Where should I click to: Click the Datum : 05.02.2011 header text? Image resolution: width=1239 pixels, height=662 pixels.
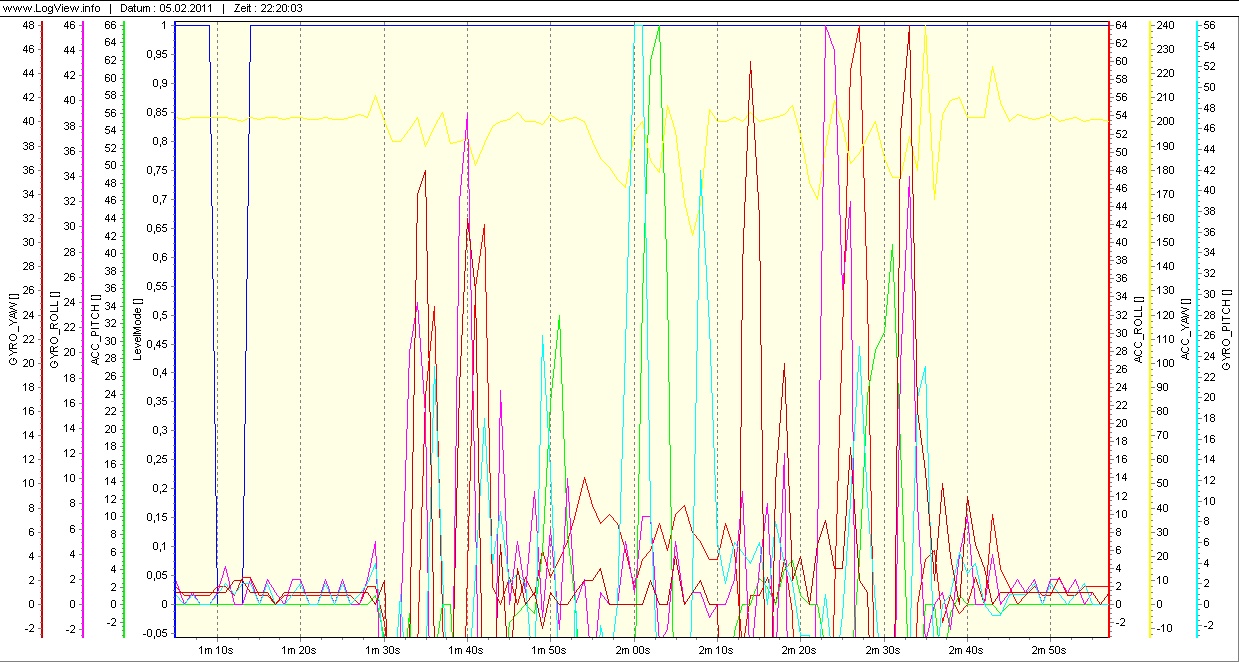click(164, 8)
